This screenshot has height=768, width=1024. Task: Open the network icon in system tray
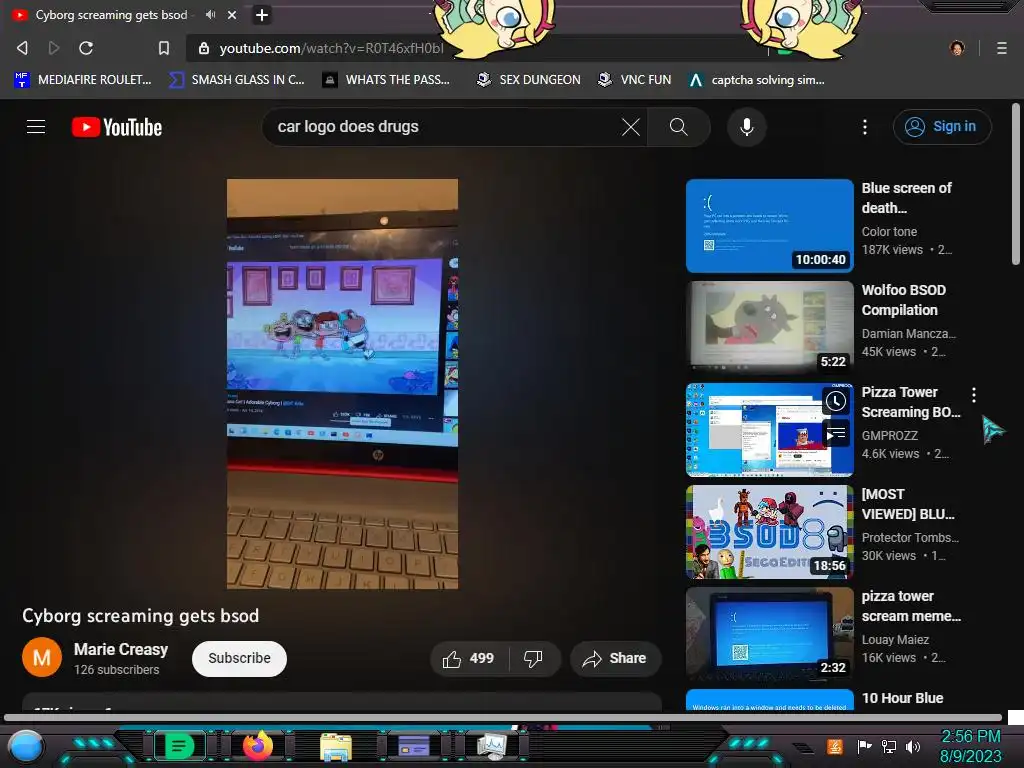point(889,746)
